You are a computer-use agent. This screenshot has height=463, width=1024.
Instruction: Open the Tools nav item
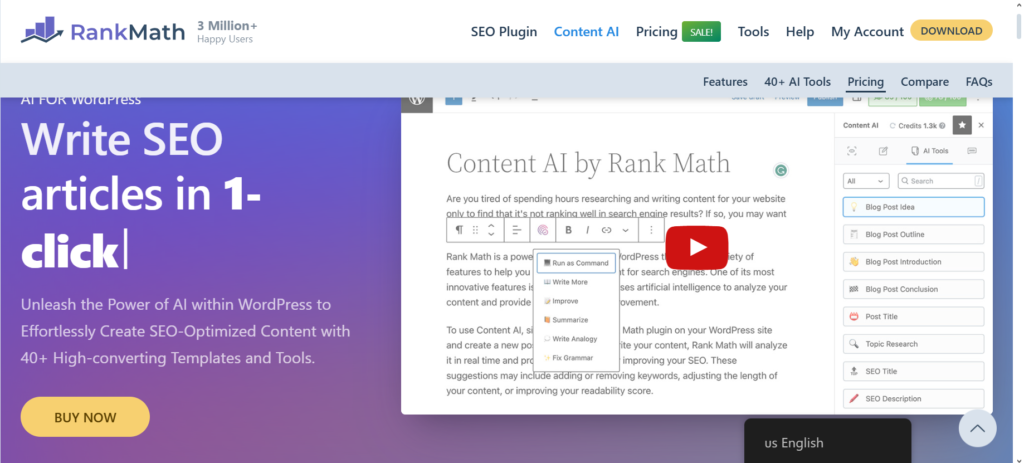point(754,31)
